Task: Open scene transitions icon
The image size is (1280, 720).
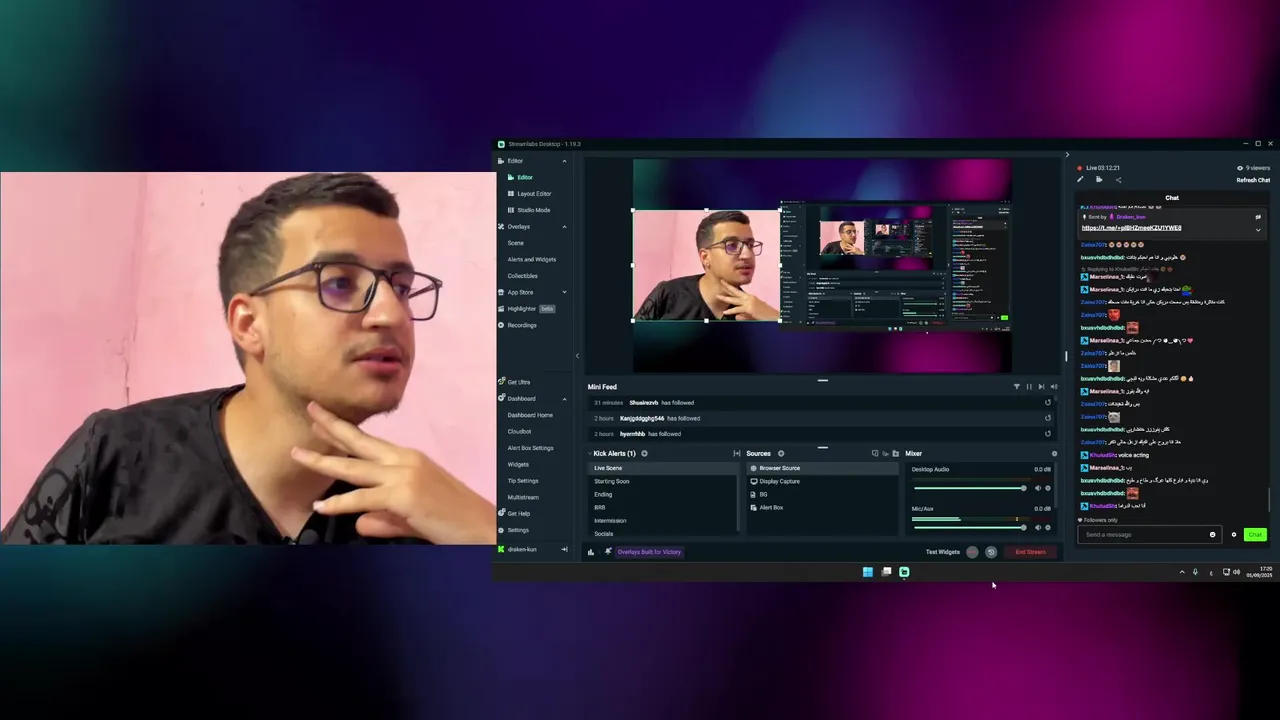Action: click(737, 454)
